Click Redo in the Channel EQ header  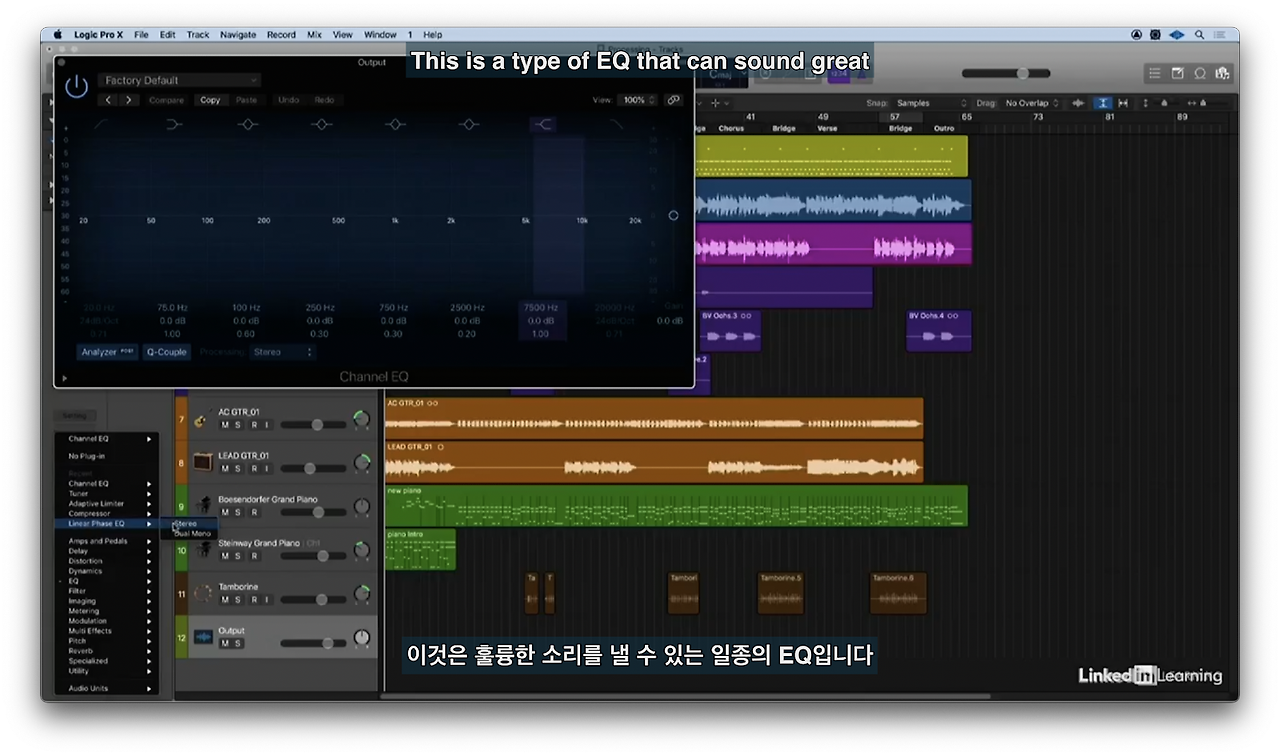324,100
